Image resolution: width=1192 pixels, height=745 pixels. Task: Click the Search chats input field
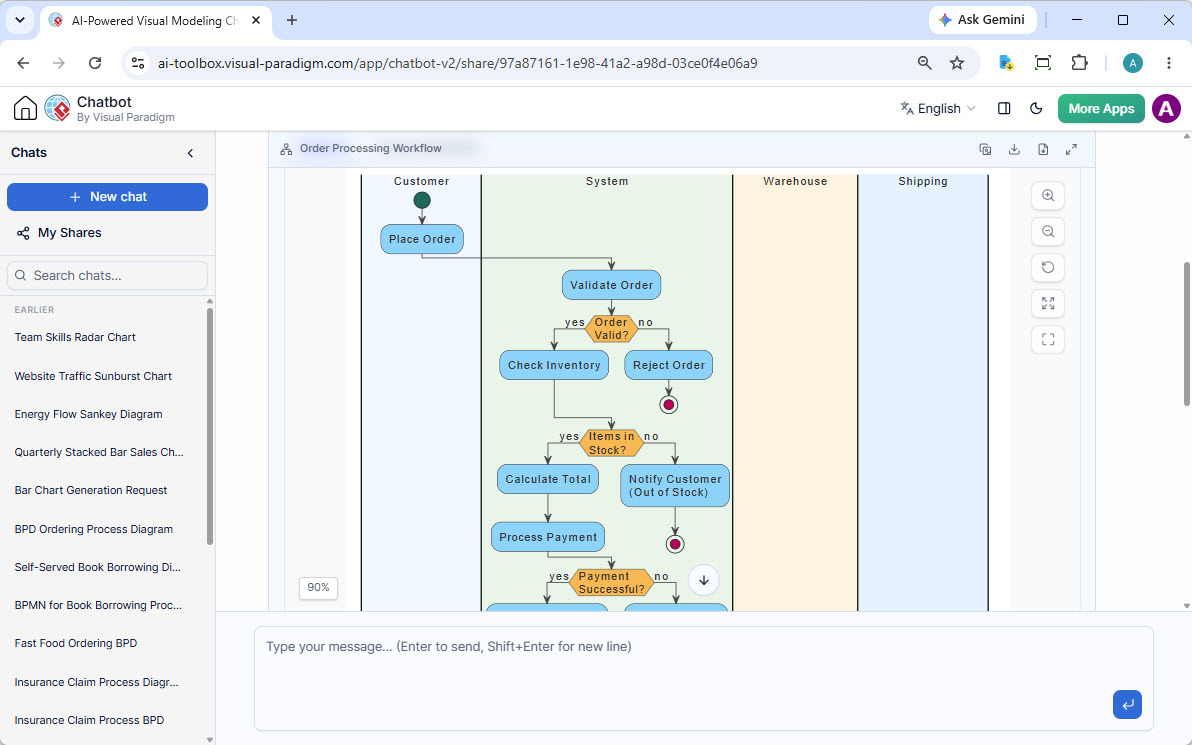(107, 275)
